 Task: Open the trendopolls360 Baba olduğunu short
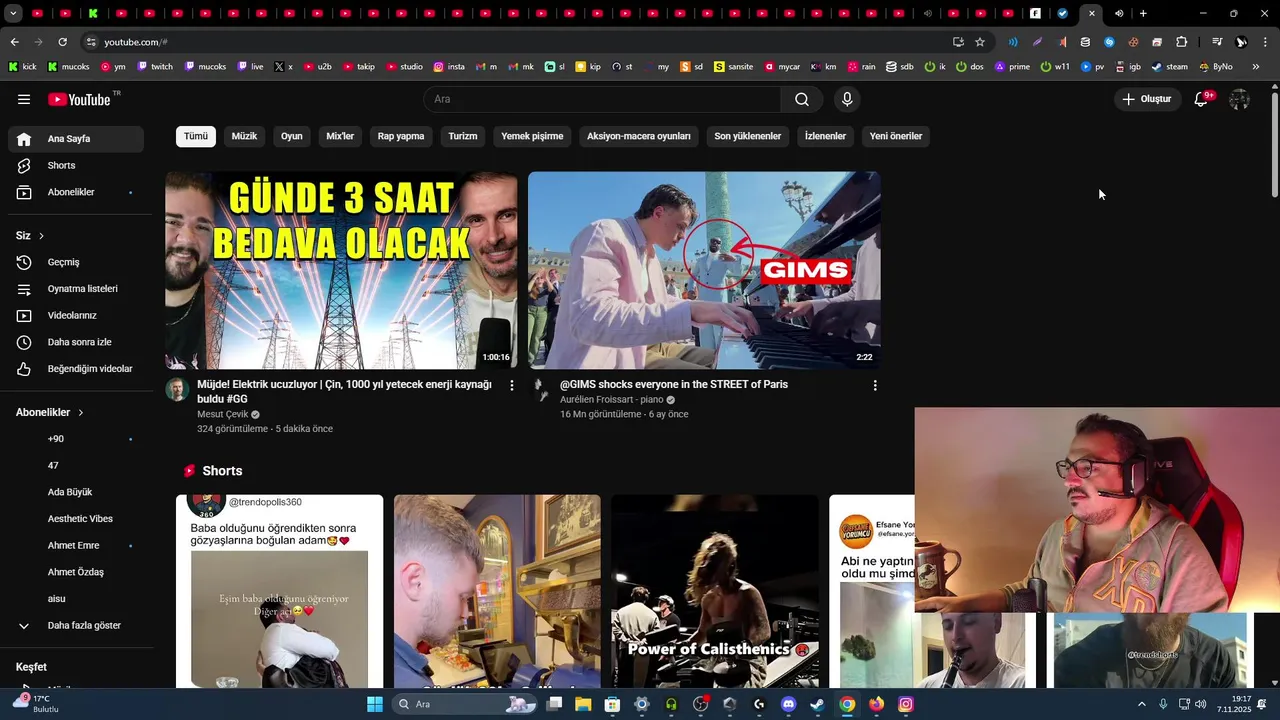[x=279, y=591]
